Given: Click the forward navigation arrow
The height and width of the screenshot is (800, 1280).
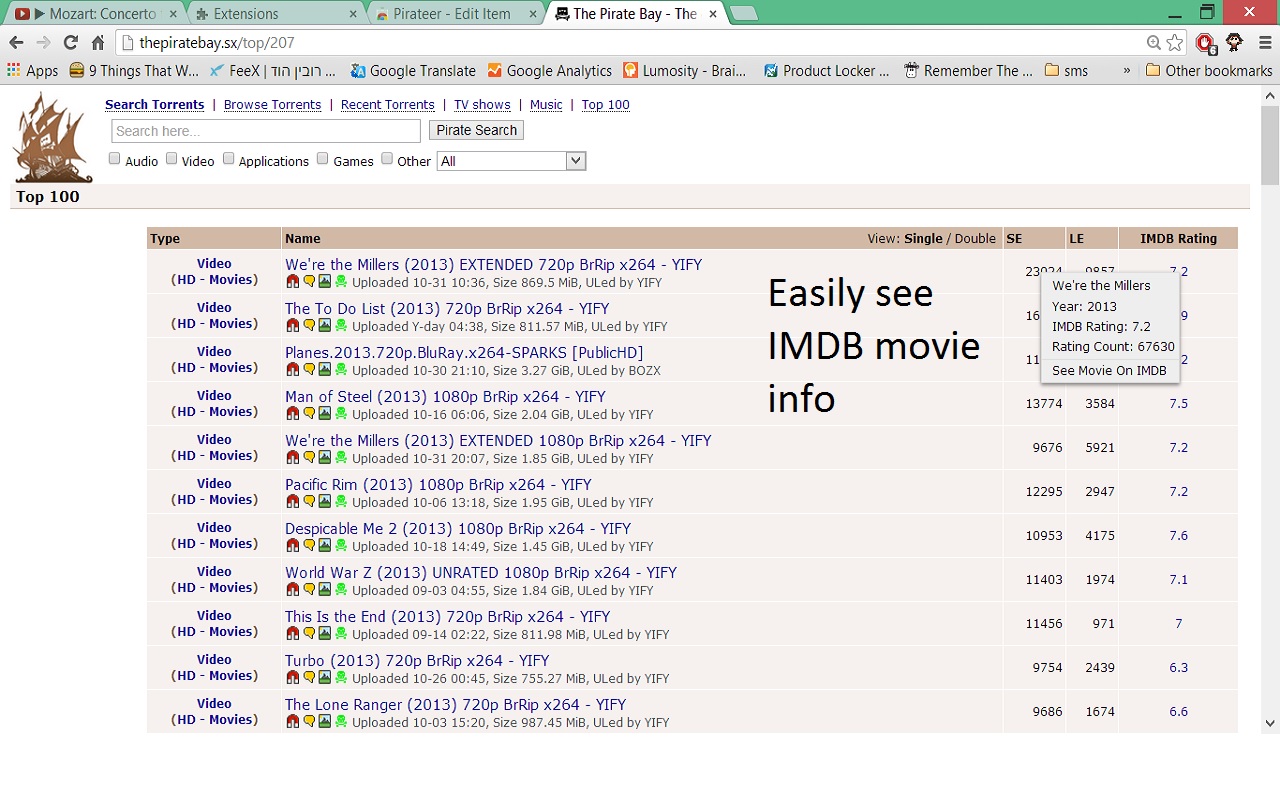Looking at the screenshot, I should pyautogui.click(x=43, y=43).
